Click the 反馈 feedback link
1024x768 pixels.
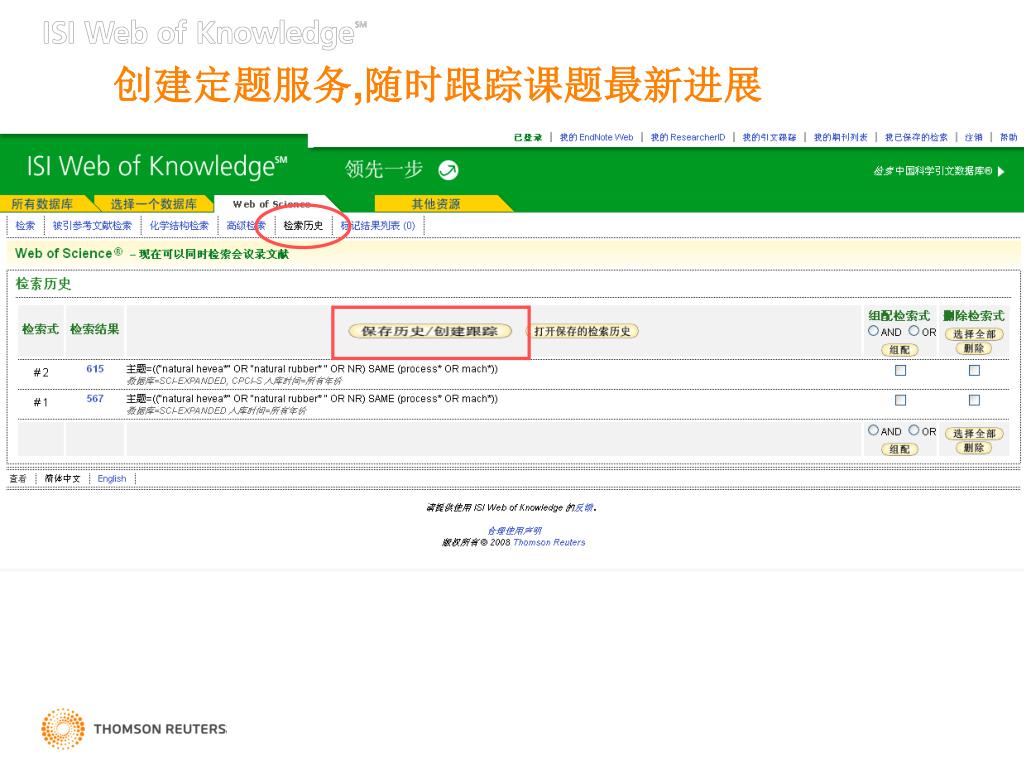(584, 507)
